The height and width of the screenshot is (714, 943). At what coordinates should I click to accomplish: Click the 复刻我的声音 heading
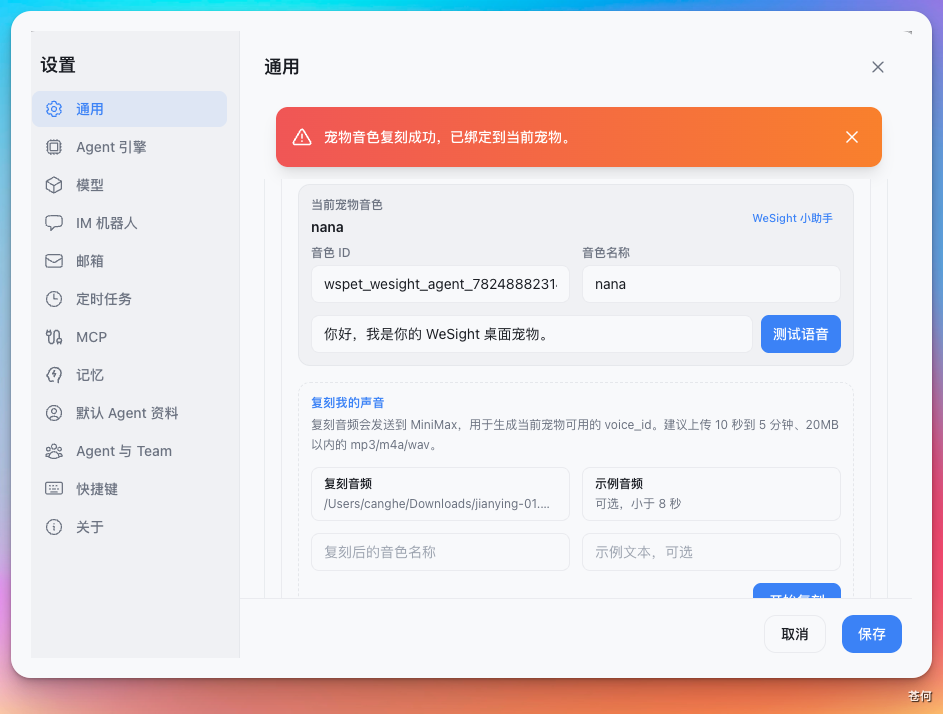click(348, 402)
